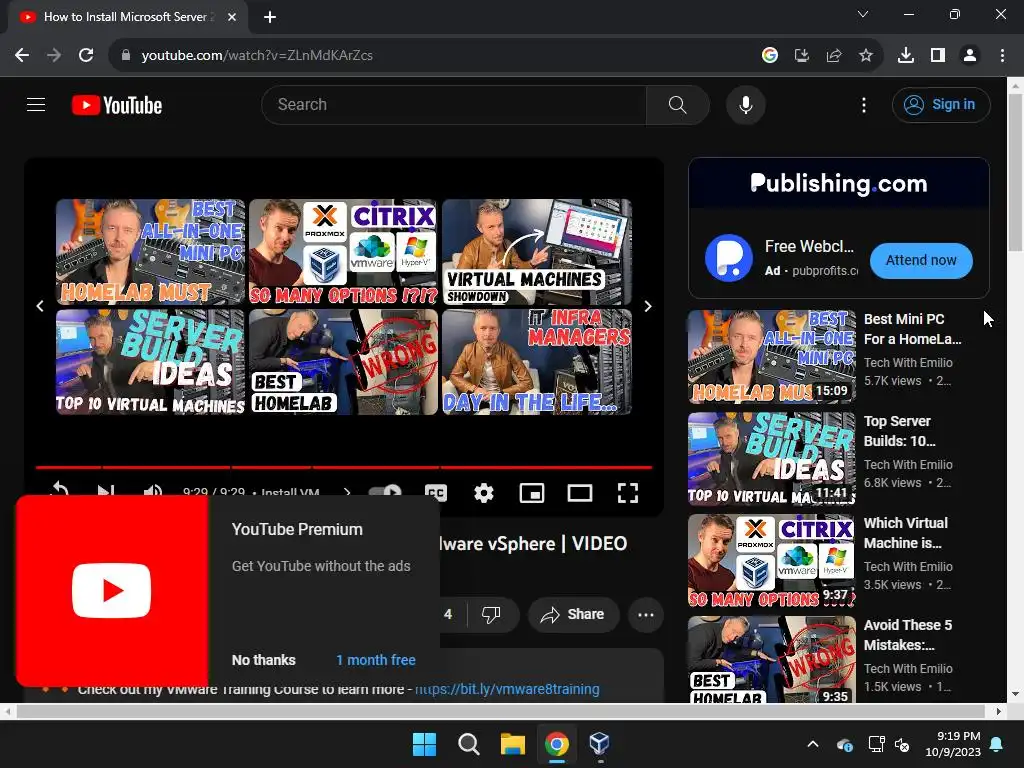Click the horizontal page scrollbar
The height and width of the screenshot is (768, 1024).
(x=502, y=711)
